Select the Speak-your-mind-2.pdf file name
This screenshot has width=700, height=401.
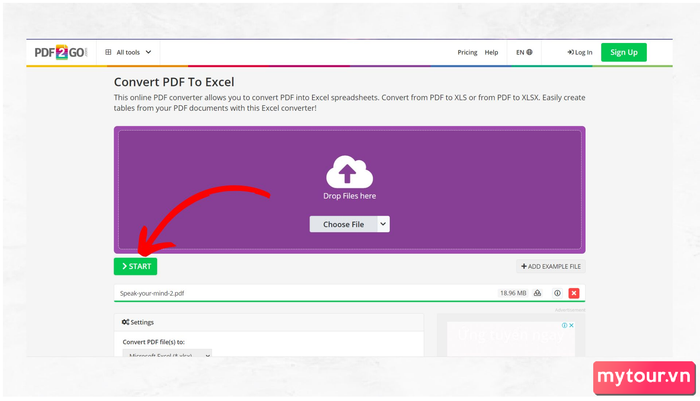[152, 293]
